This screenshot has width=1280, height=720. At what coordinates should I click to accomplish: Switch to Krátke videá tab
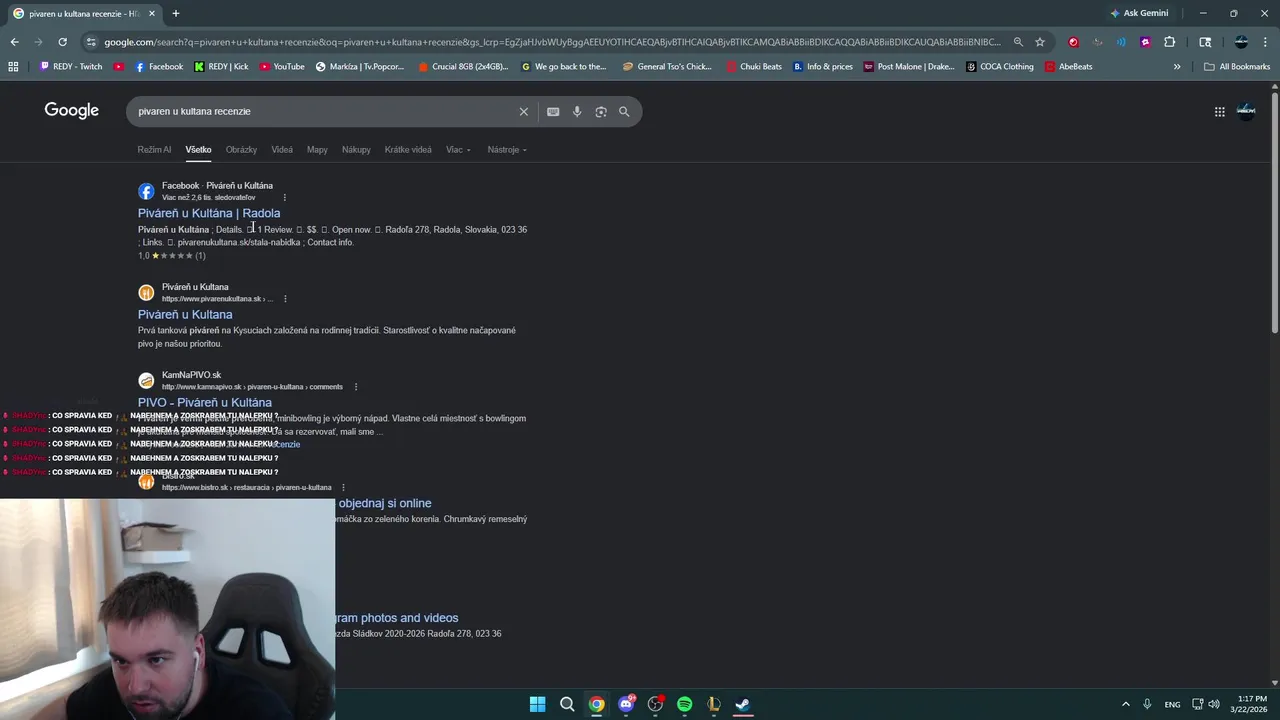[x=408, y=150]
